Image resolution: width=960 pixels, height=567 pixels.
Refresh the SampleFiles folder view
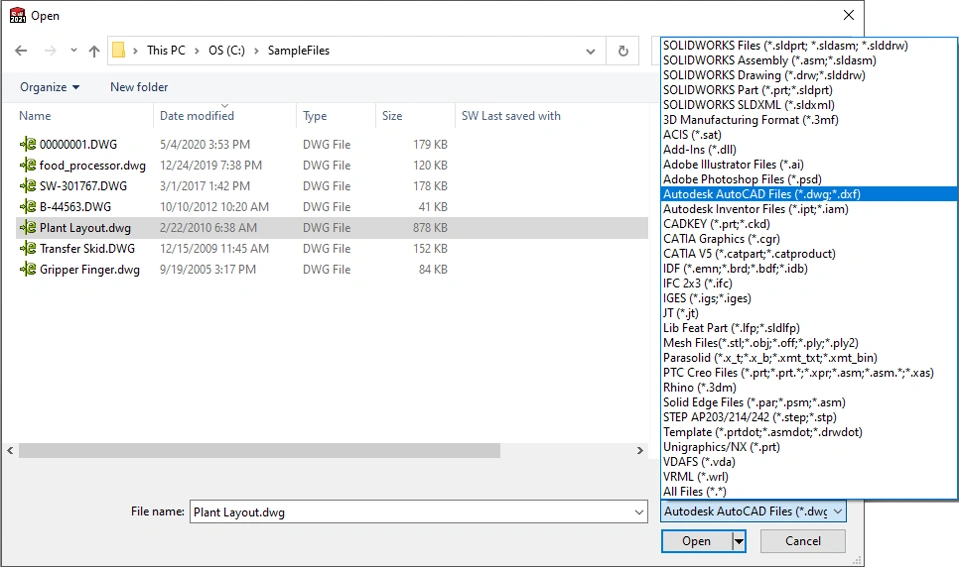point(623,51)
